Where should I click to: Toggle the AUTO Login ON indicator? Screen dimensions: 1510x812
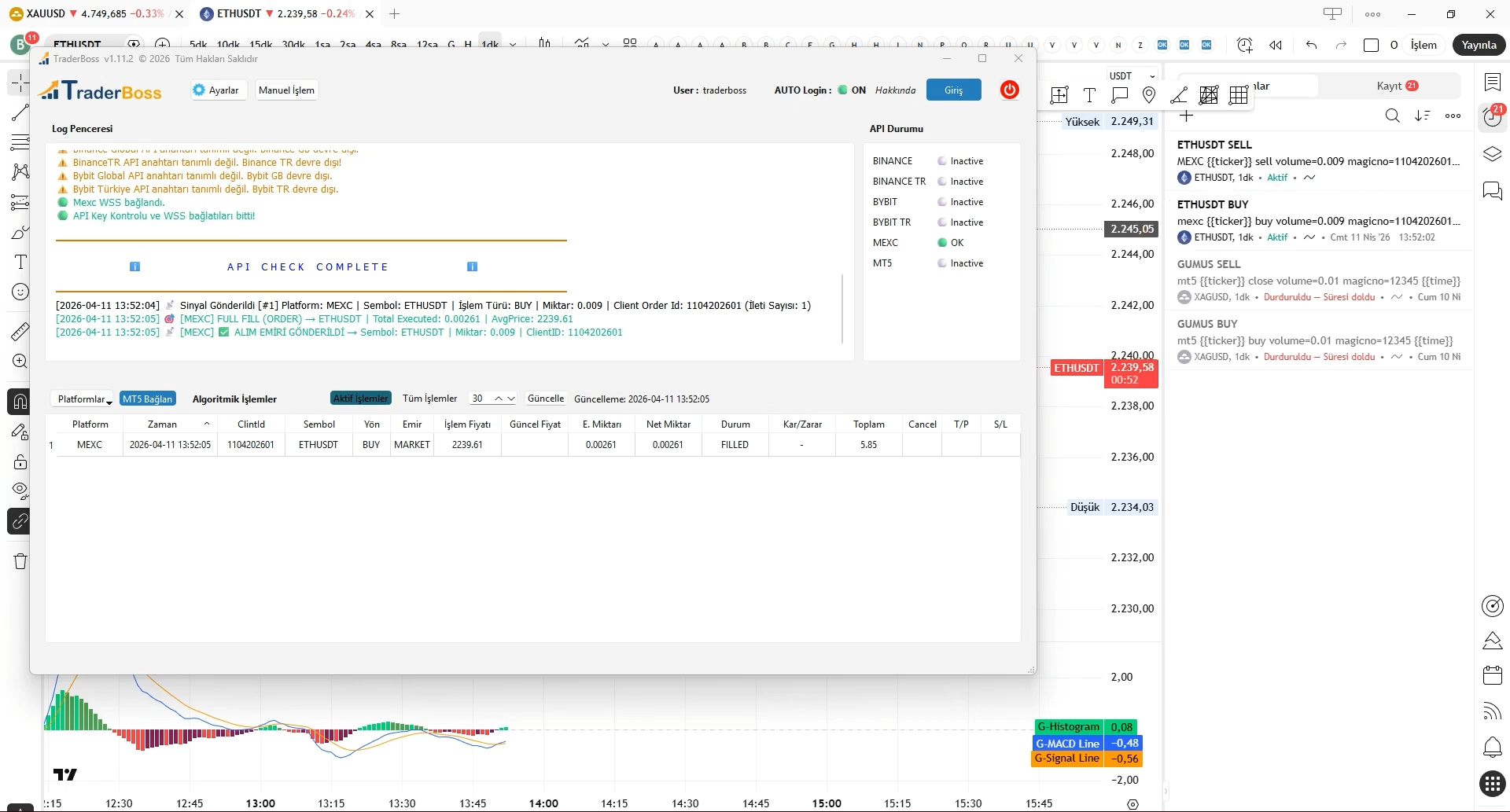[x=852, y=90]
